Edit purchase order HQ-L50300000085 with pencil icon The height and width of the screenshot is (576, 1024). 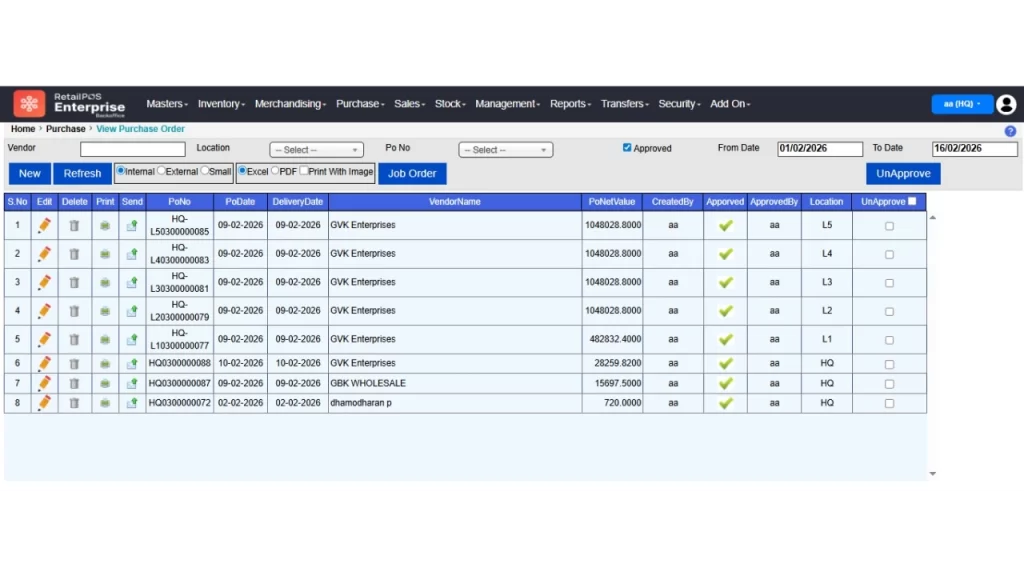coord(44,225)
